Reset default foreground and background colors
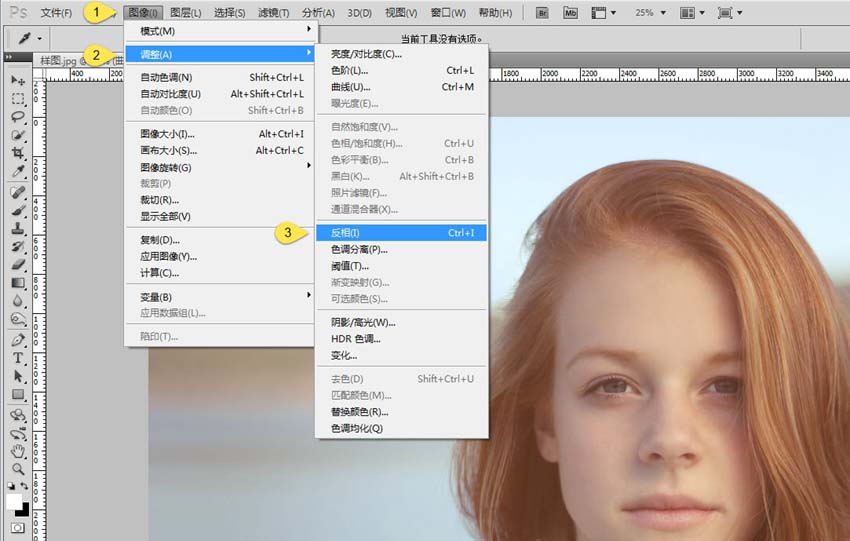Screen dimensions: 850x541 click(x=11, y=486)
